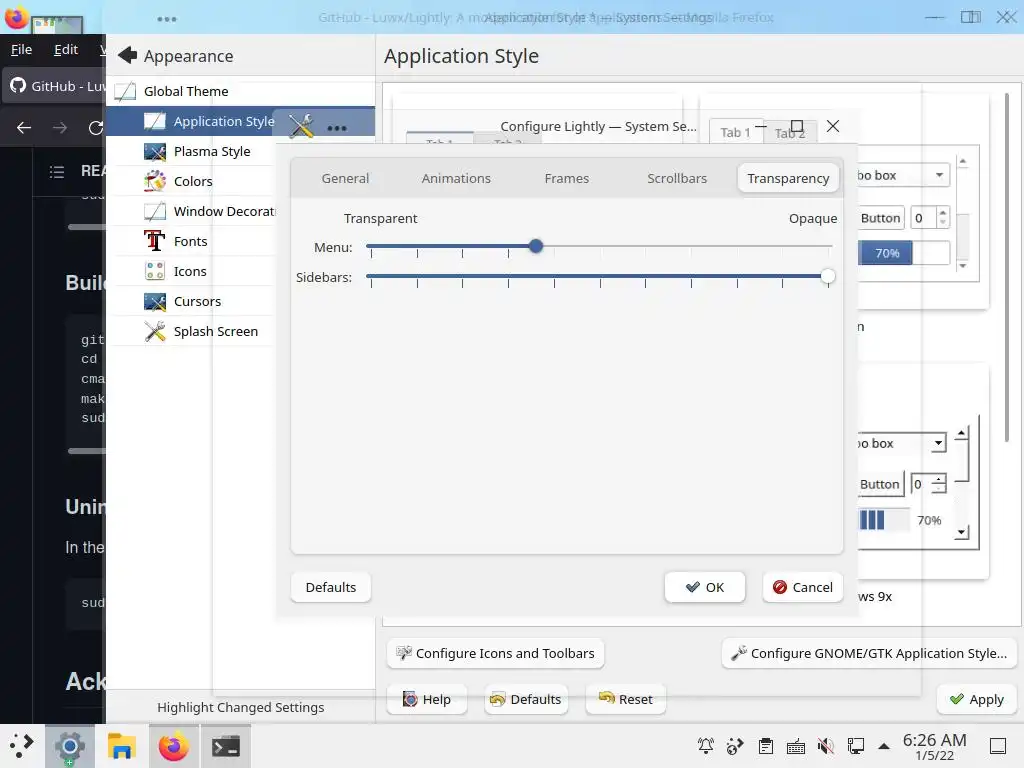
Task: Click the 70% progress bar in upper preview
Action: tap(904, 253)
